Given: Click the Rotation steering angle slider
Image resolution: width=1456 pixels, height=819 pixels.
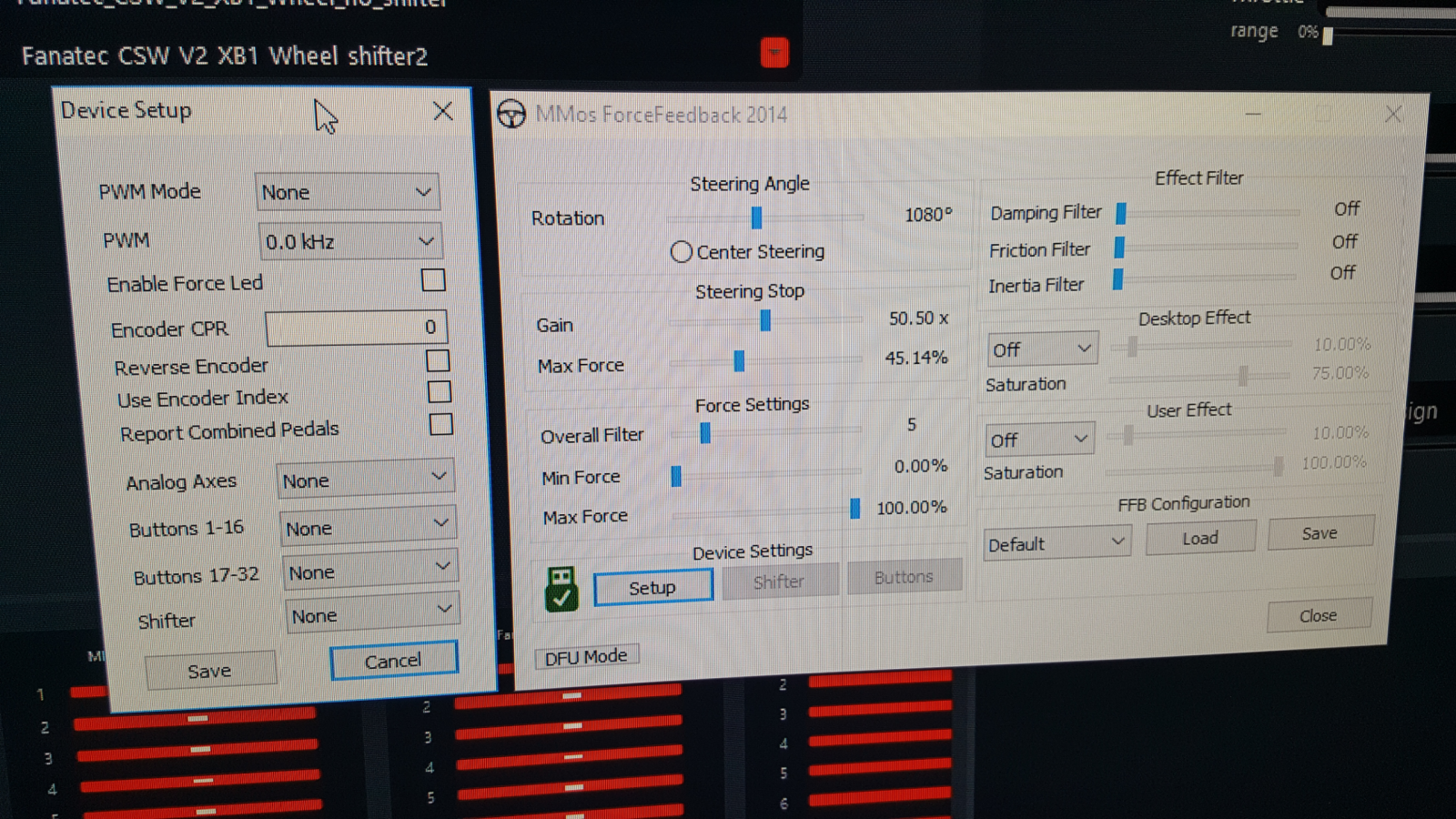Looking at the screenshot, I should tap(765, 217).
